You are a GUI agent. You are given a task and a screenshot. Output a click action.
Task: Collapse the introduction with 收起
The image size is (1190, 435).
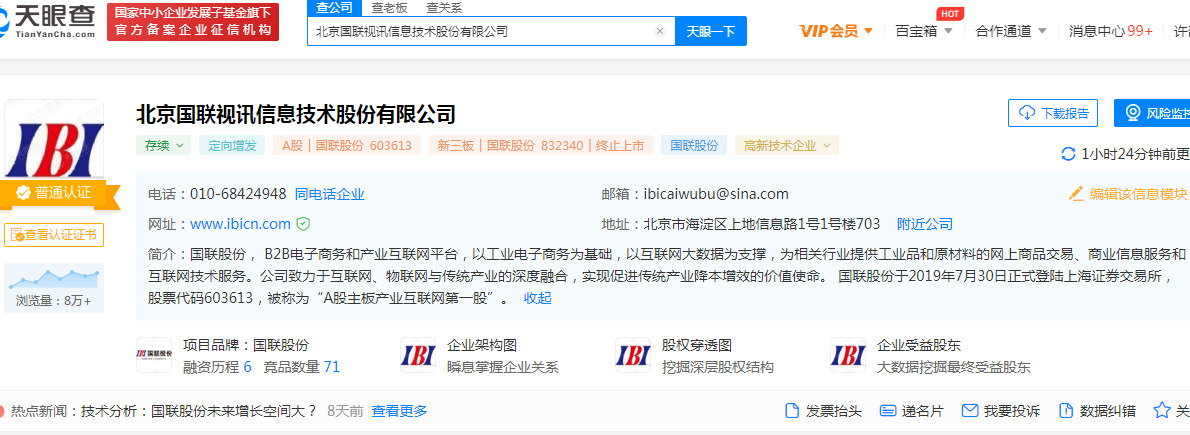[537, 298]
